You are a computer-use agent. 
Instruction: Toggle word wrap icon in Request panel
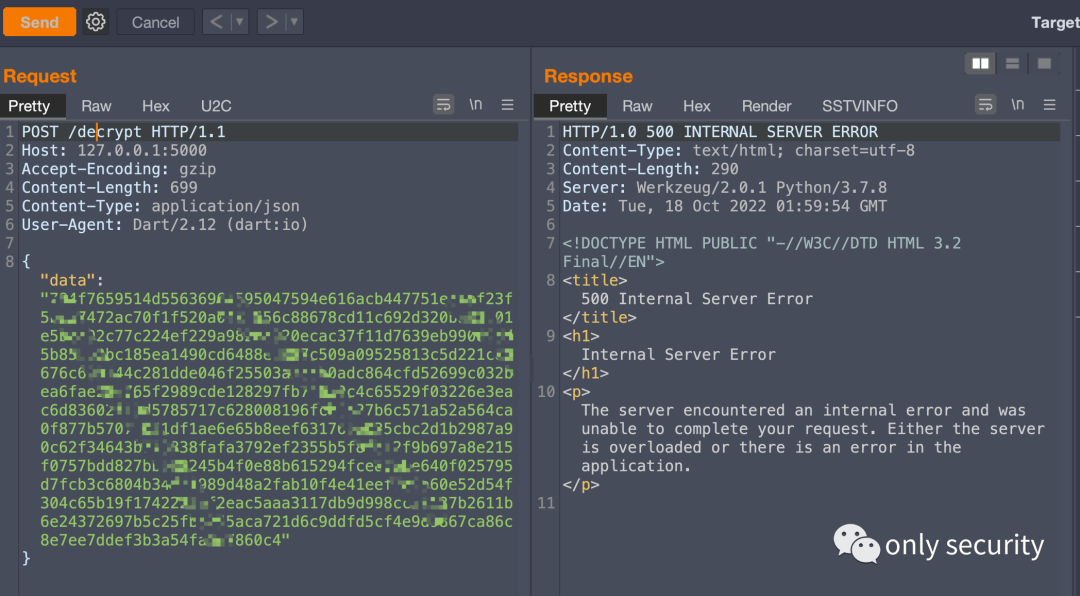pyautogui.click(x=444, y=105)
